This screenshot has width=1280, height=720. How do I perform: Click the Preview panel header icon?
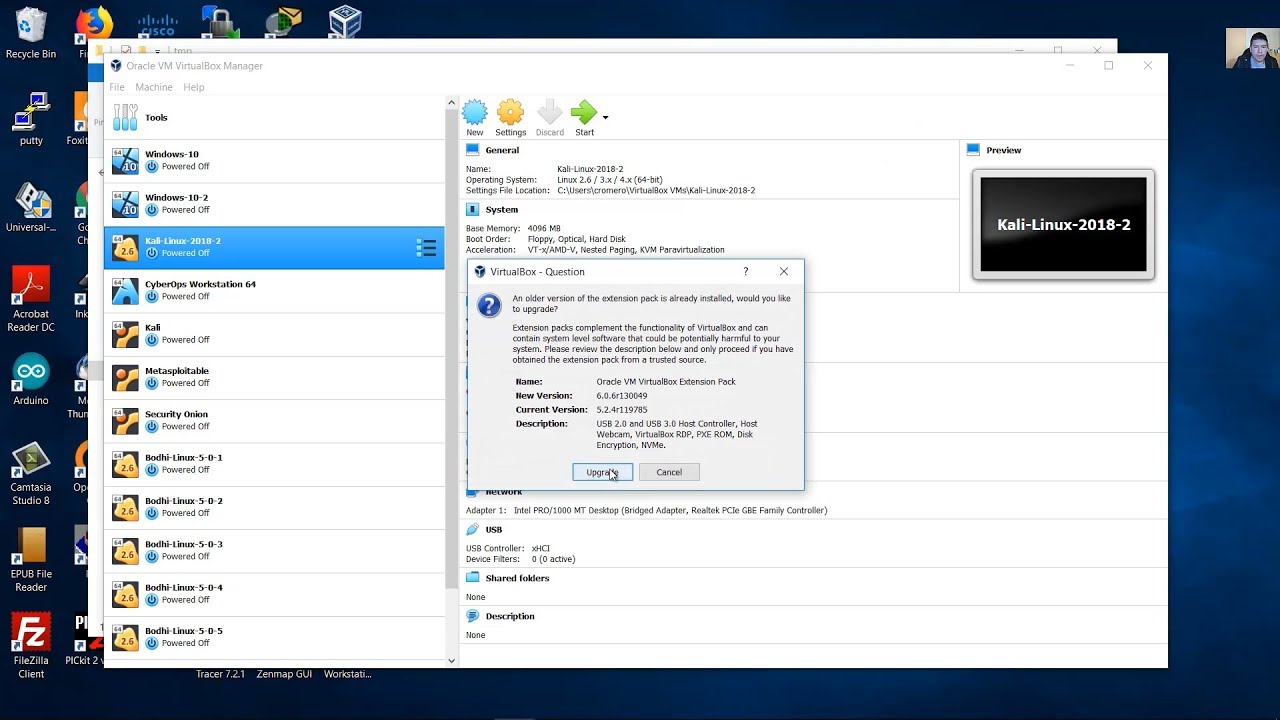tap(974, 150)
